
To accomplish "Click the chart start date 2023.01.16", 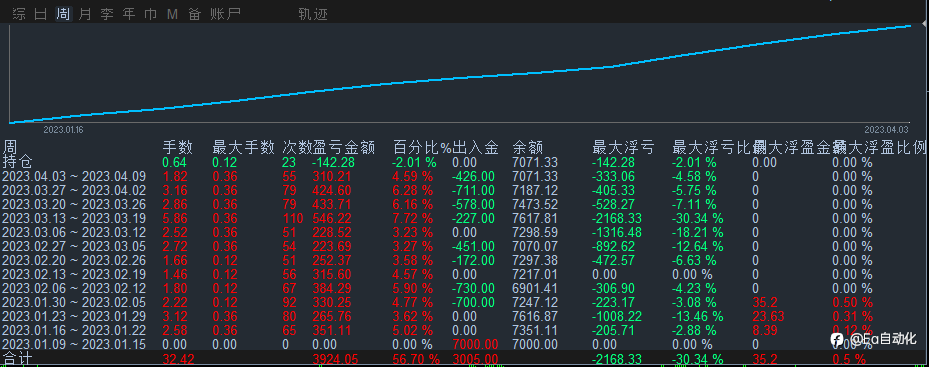I will point(63,129).
